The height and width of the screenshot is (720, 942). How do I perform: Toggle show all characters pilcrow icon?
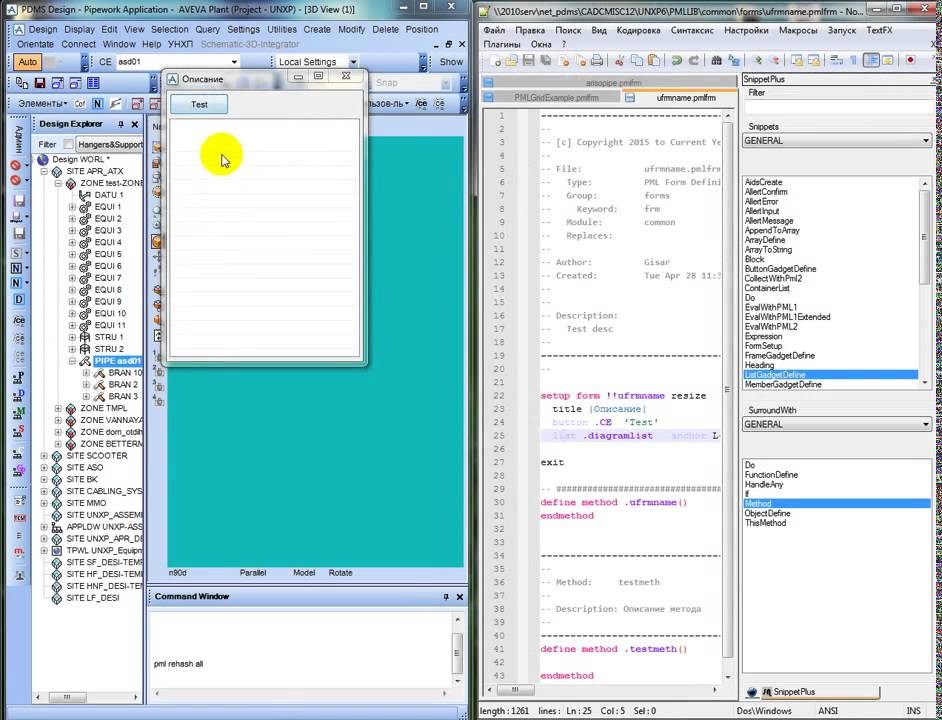pos(853,60)
